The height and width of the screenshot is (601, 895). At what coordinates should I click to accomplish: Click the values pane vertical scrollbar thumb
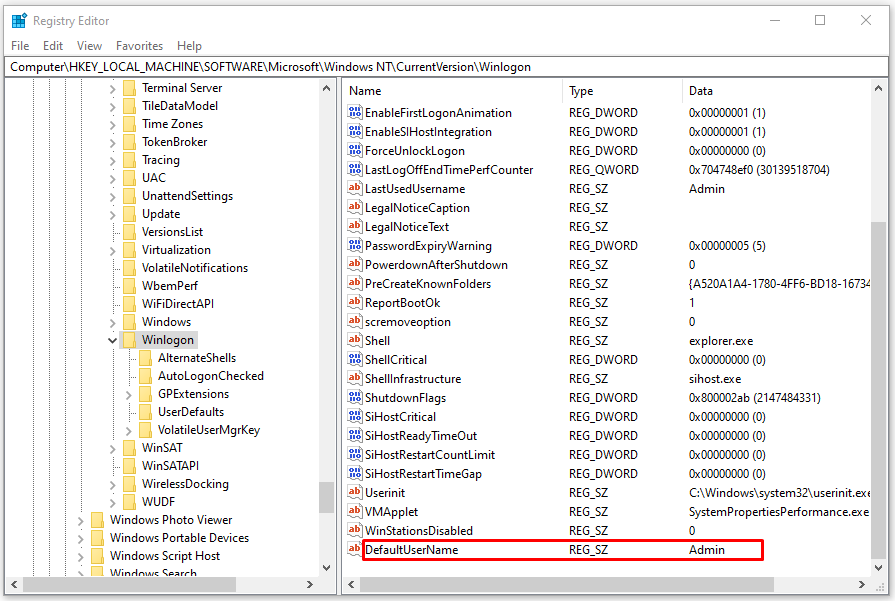[x=878, y=390]
